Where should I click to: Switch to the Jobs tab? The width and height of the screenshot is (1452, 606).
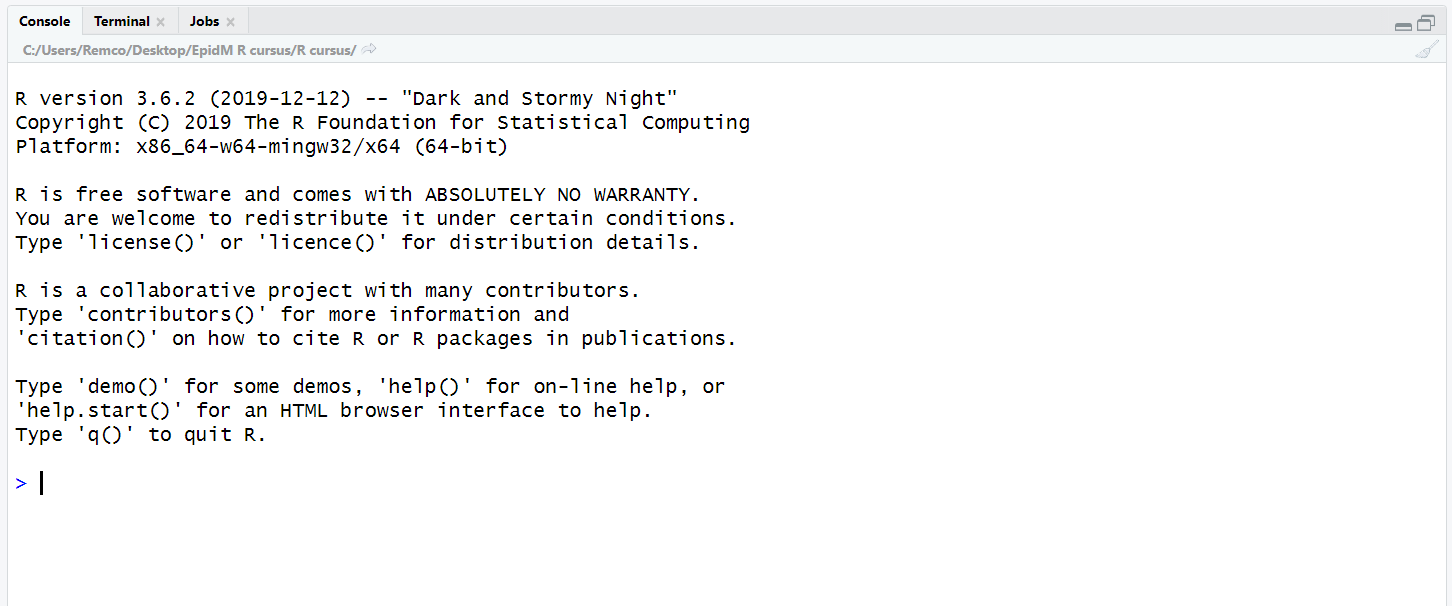[204, 21]
